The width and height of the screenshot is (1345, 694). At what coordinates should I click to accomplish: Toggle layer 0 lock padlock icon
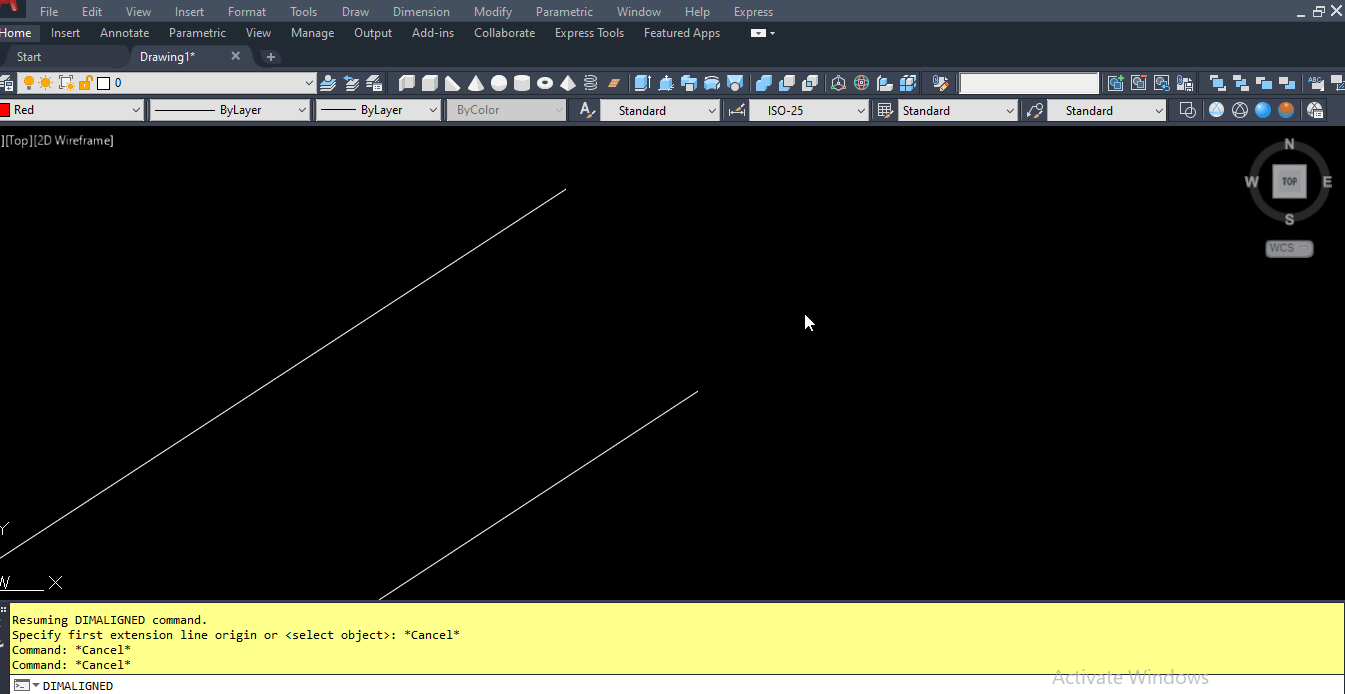pos(85,83)
